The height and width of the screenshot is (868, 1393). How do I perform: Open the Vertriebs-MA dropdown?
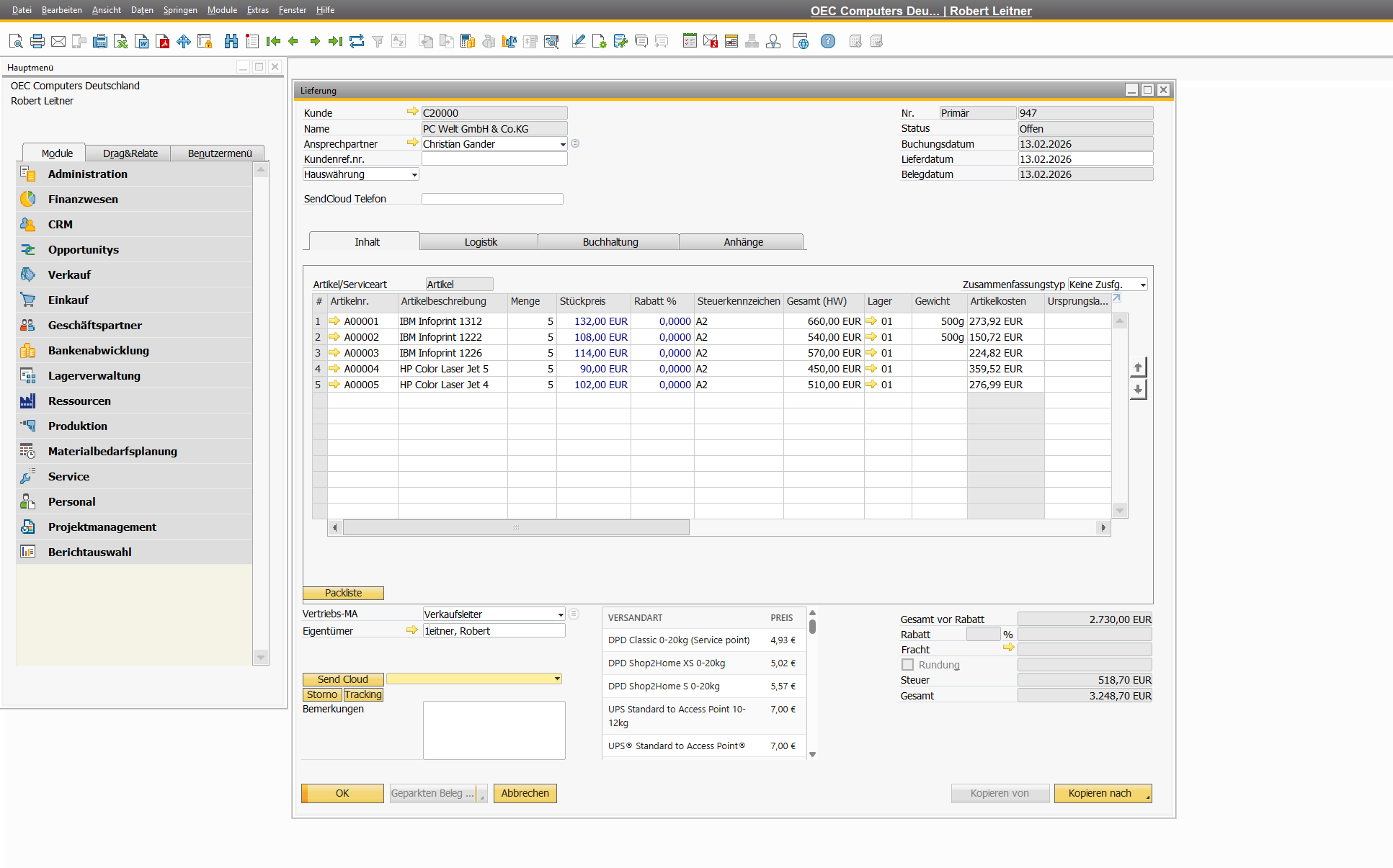[561, 614]
